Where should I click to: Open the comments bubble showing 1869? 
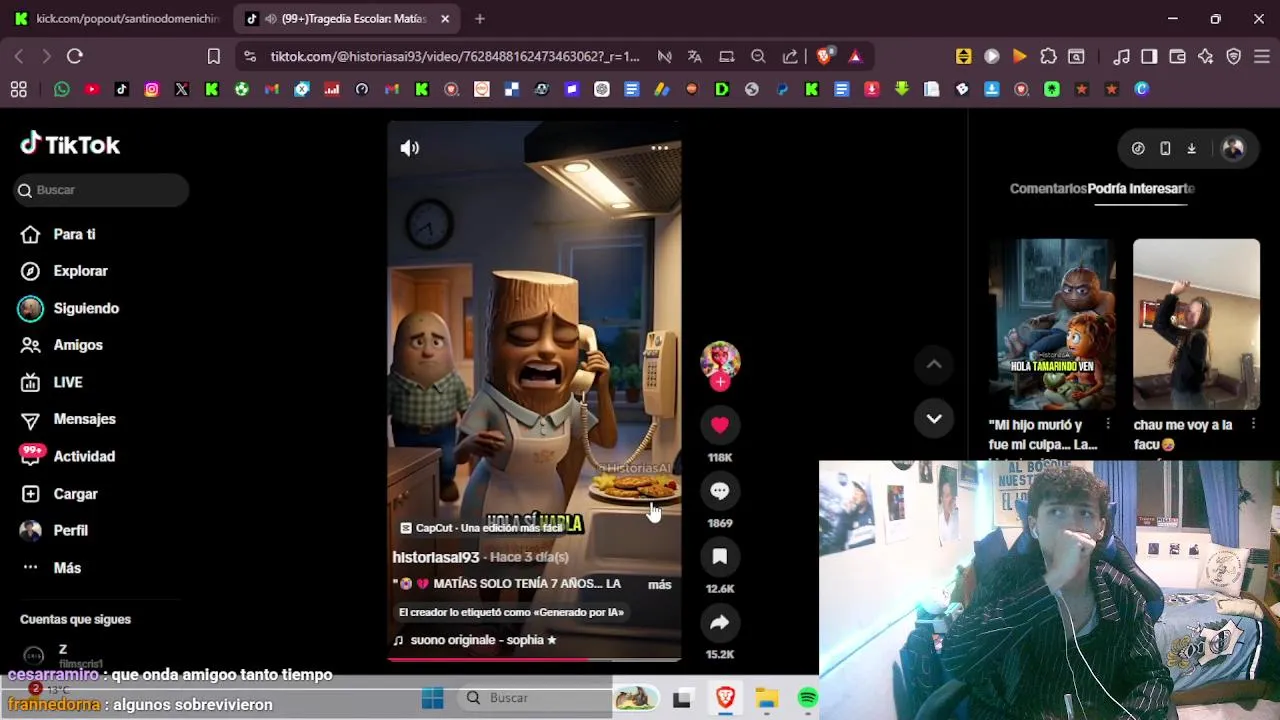720,491
